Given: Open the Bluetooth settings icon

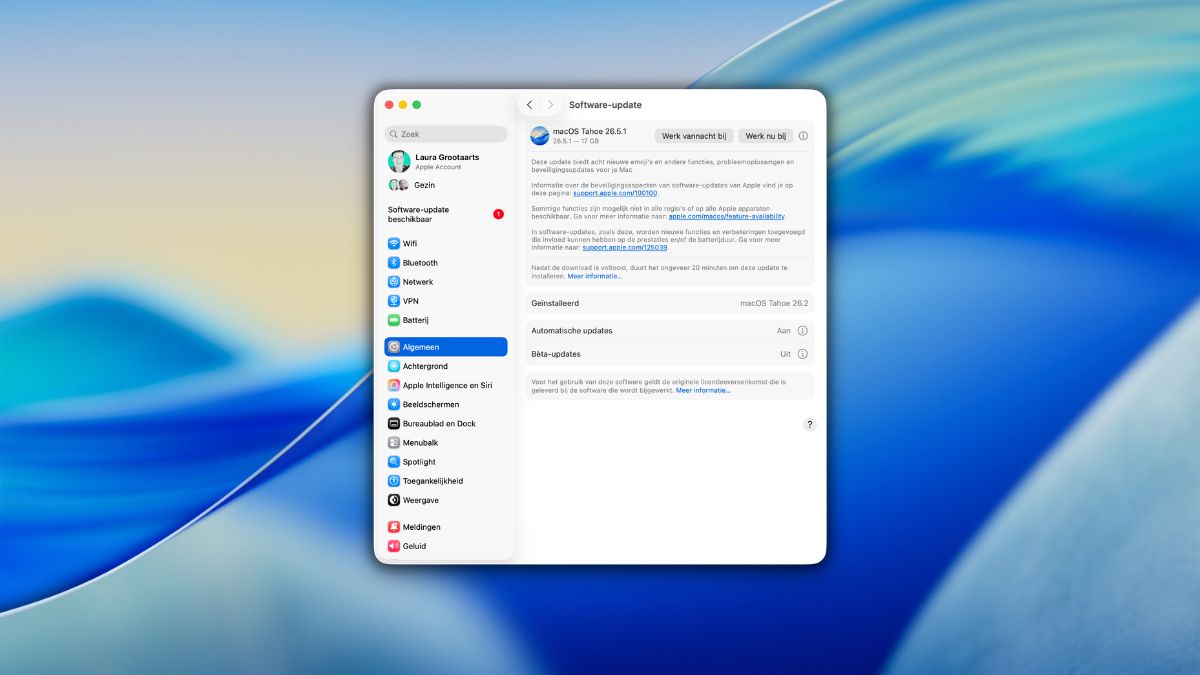Looking at the screenshot, I should pyautogui.click(x=394, y=263).
